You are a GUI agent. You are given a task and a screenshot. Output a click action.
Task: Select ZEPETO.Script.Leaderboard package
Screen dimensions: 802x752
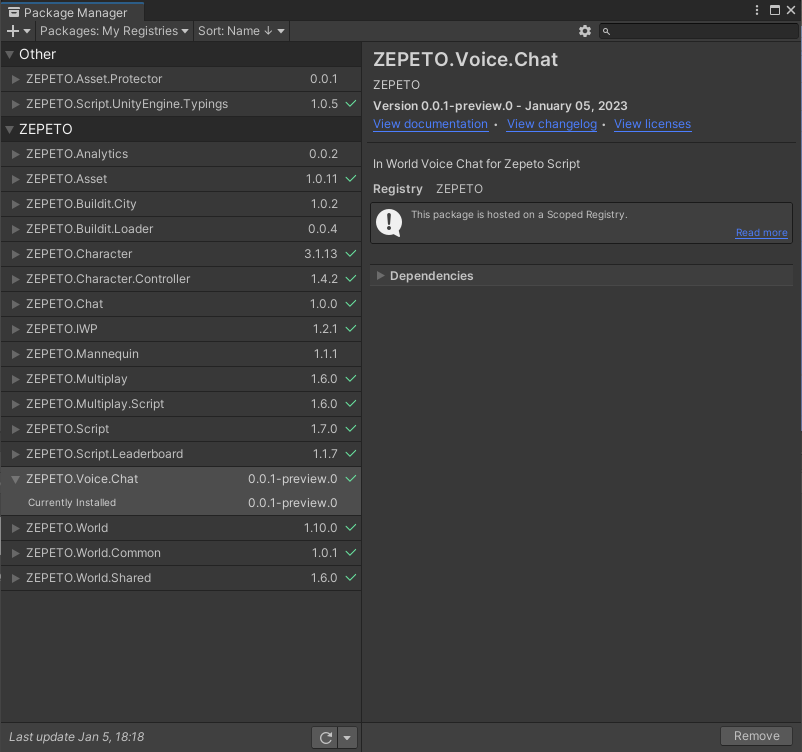[181, 454]
